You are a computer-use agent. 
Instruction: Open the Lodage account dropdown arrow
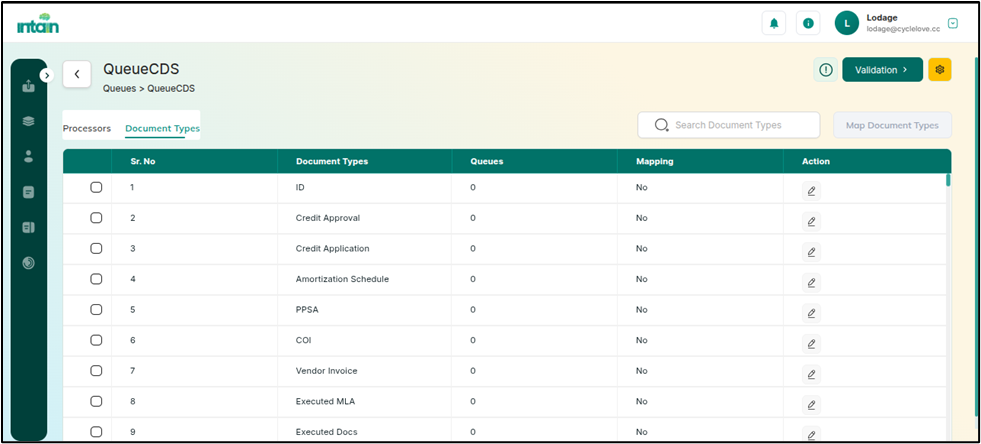[x=952, y=23]
